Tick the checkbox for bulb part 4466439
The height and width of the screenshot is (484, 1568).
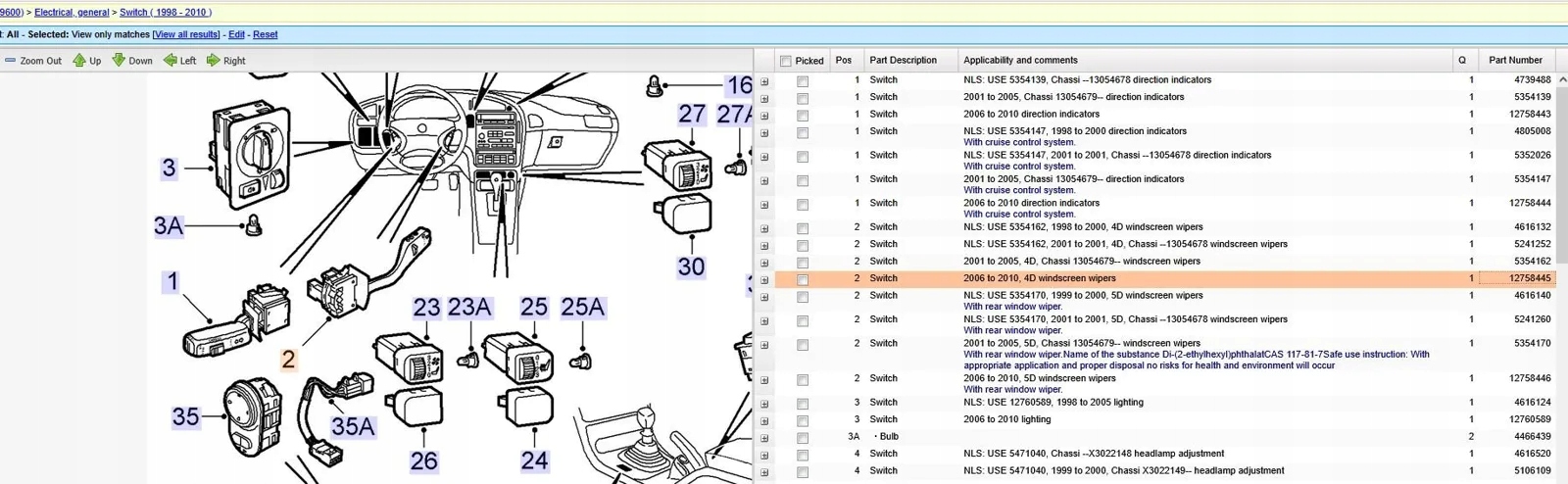pos(803,438)
